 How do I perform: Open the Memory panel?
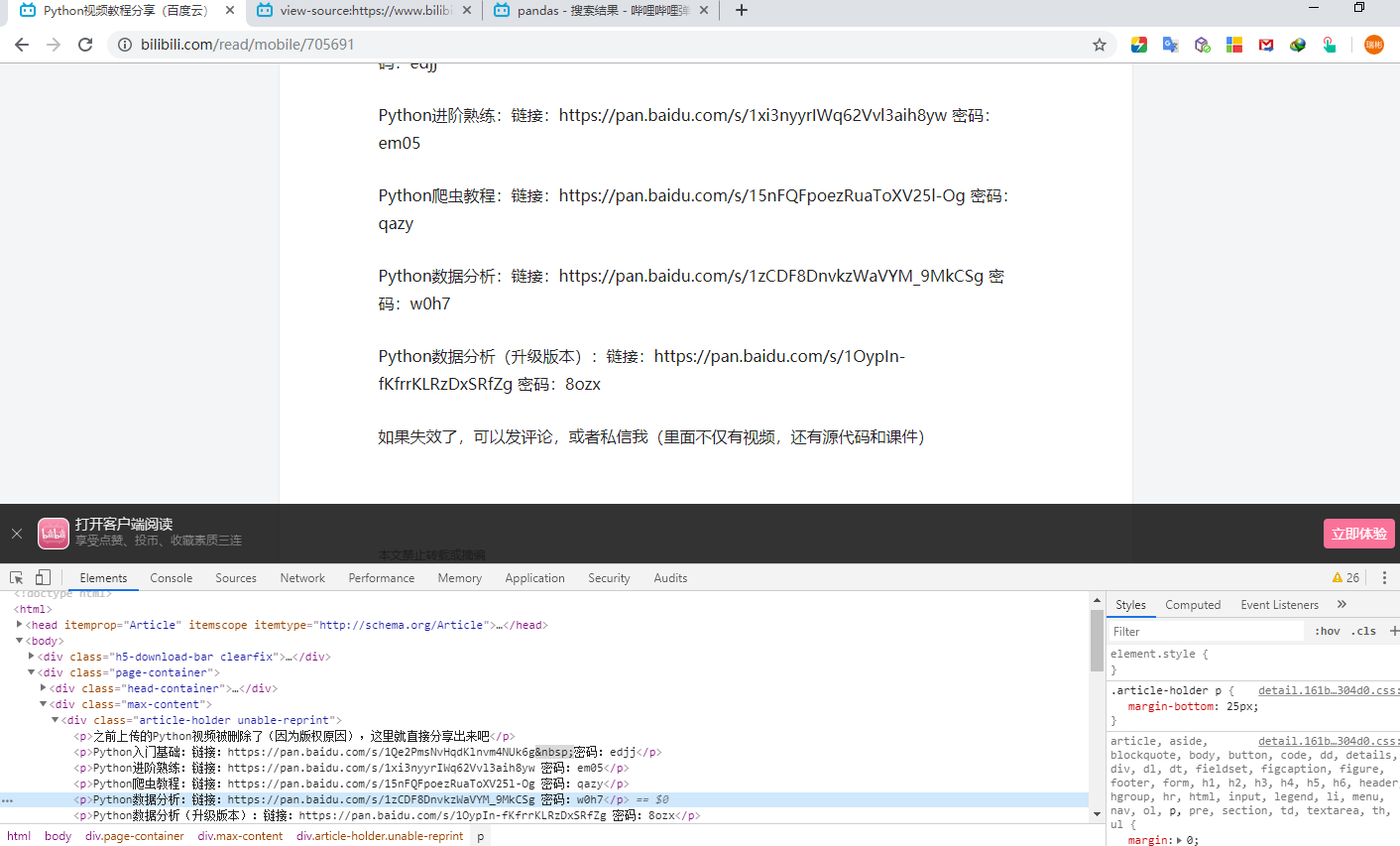tap(460, 578)
